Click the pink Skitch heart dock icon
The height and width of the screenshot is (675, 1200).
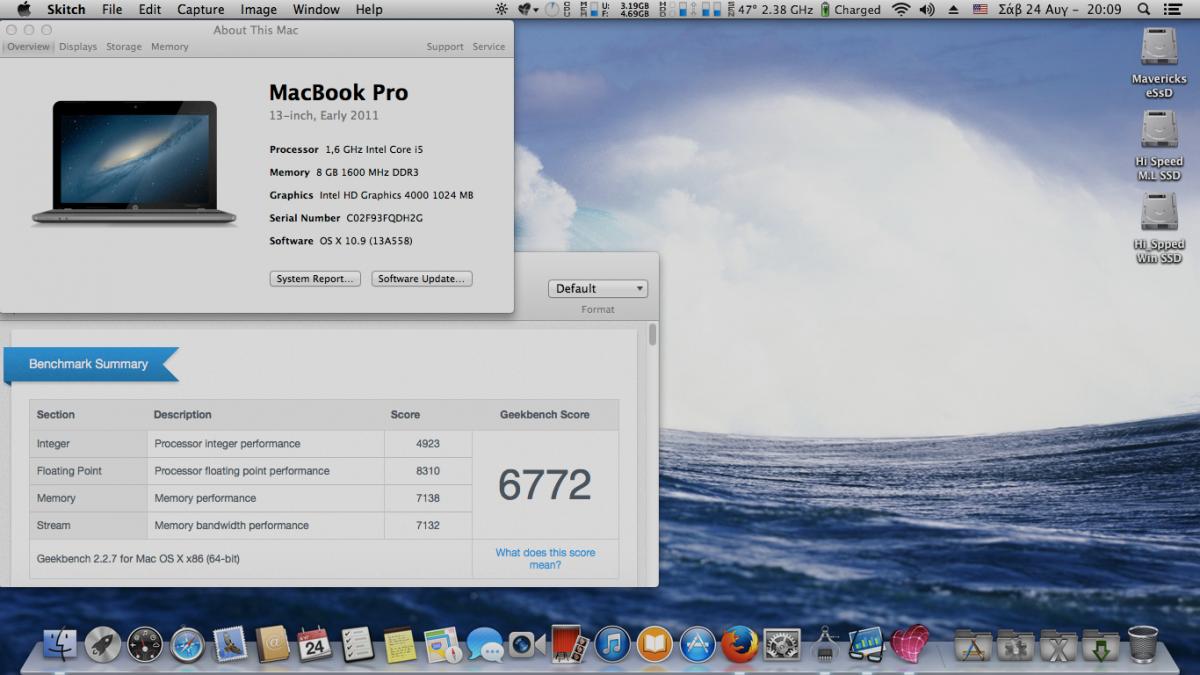(x=909, y=645)
